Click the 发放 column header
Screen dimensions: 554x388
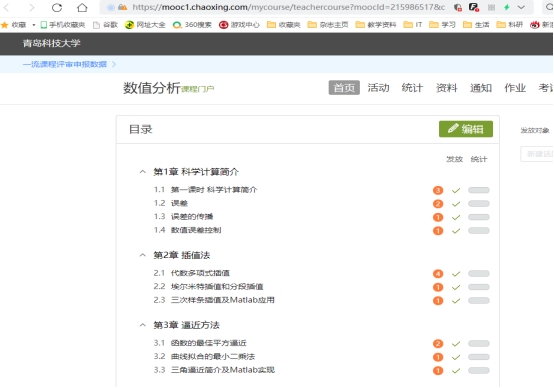tap(454, 159)
